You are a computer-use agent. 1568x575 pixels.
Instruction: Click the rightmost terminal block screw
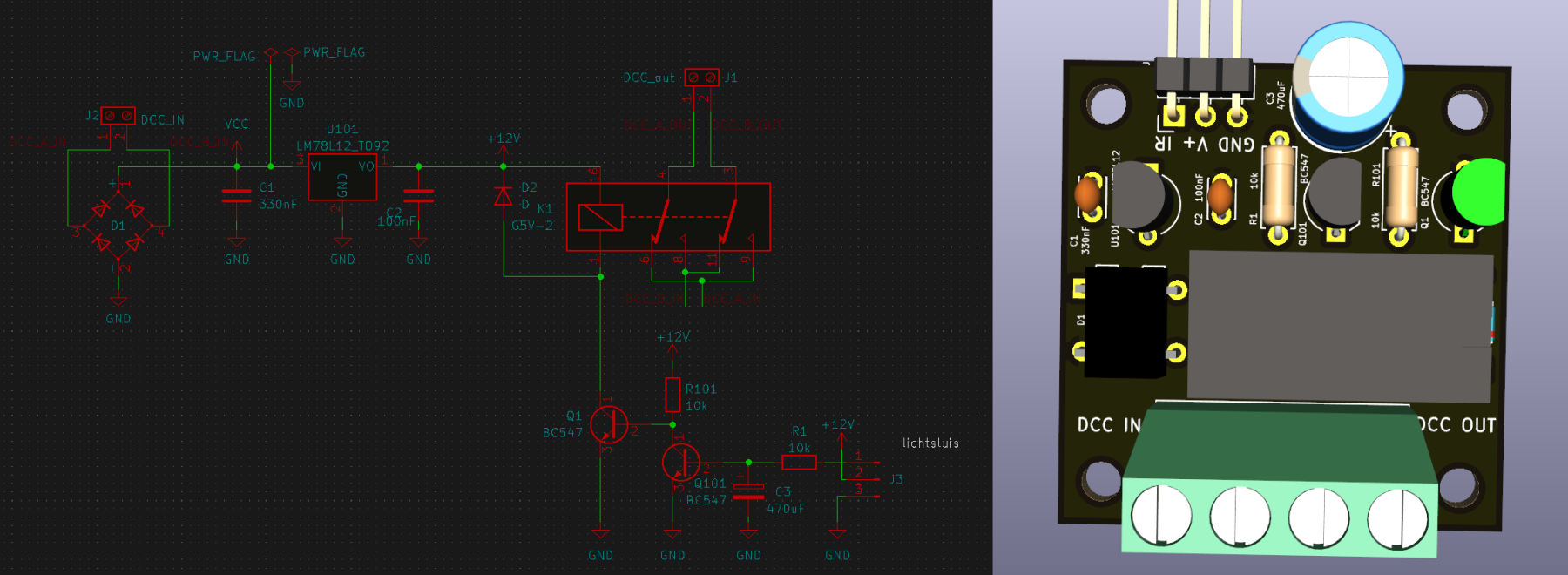coord(1397,519)
